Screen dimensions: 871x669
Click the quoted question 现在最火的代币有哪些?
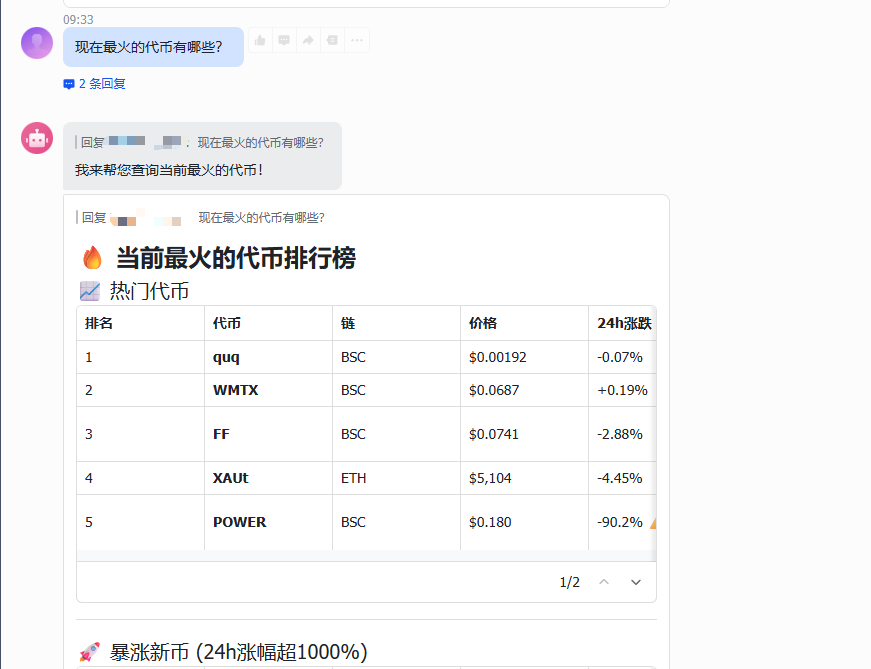click(261, 217)
